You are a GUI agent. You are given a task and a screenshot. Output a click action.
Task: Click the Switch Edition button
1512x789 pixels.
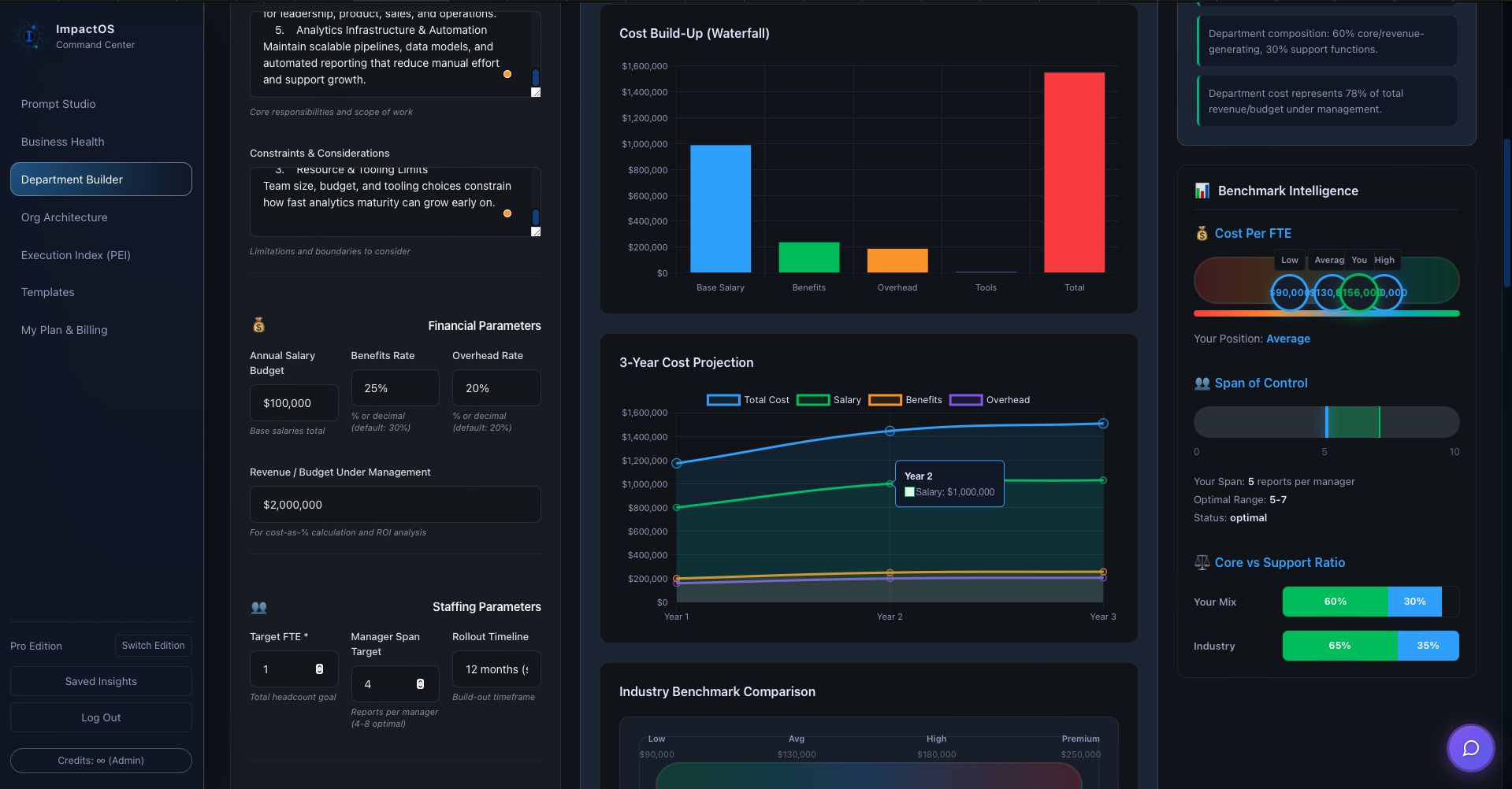tap(153, 645)
